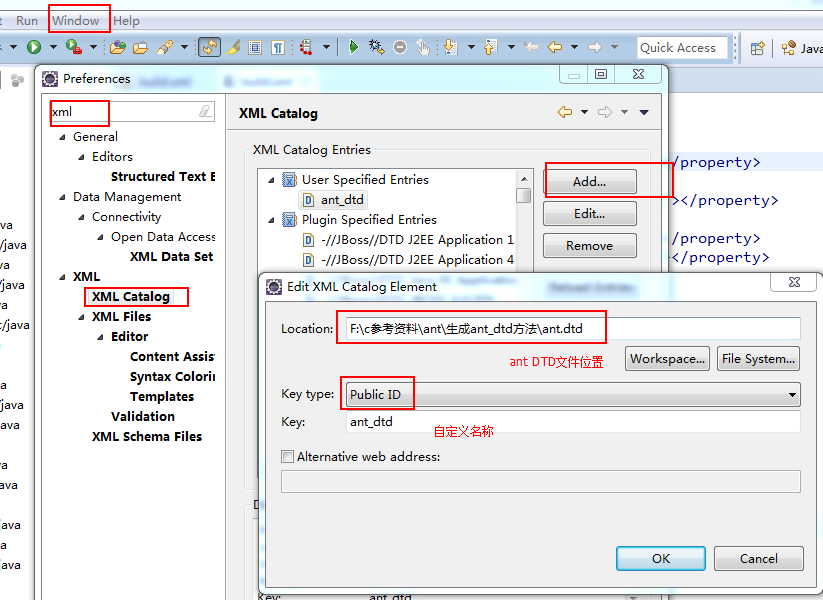Open the Key type dropdown showing Public ID
The height and width of the screenshot is (600, 823).
tap(791, 393)
